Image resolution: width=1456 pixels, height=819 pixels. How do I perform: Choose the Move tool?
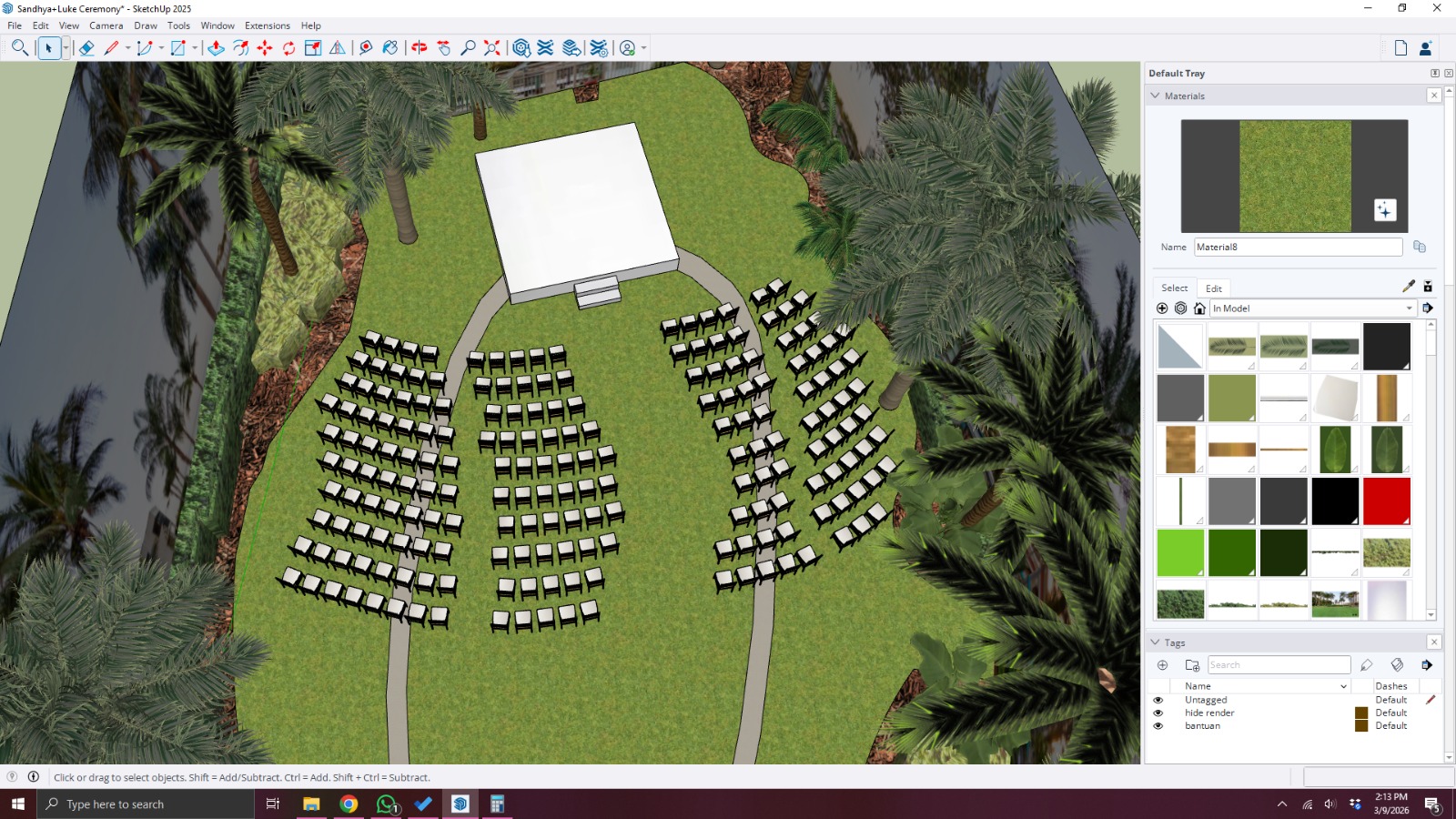click(x=265, y=48)
